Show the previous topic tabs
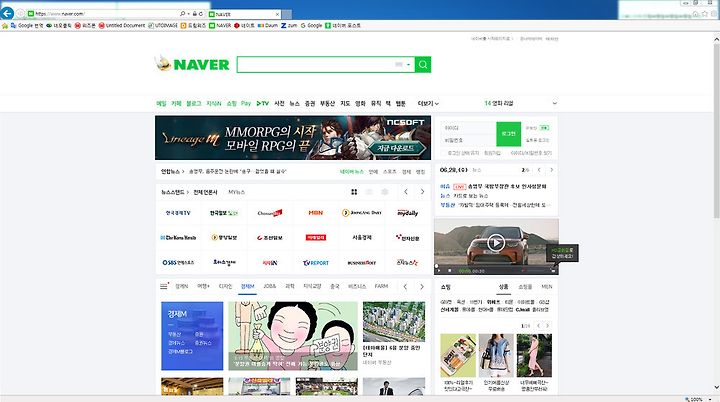The width and height of the screenshot is (720, 402). (x=405, y=287)
